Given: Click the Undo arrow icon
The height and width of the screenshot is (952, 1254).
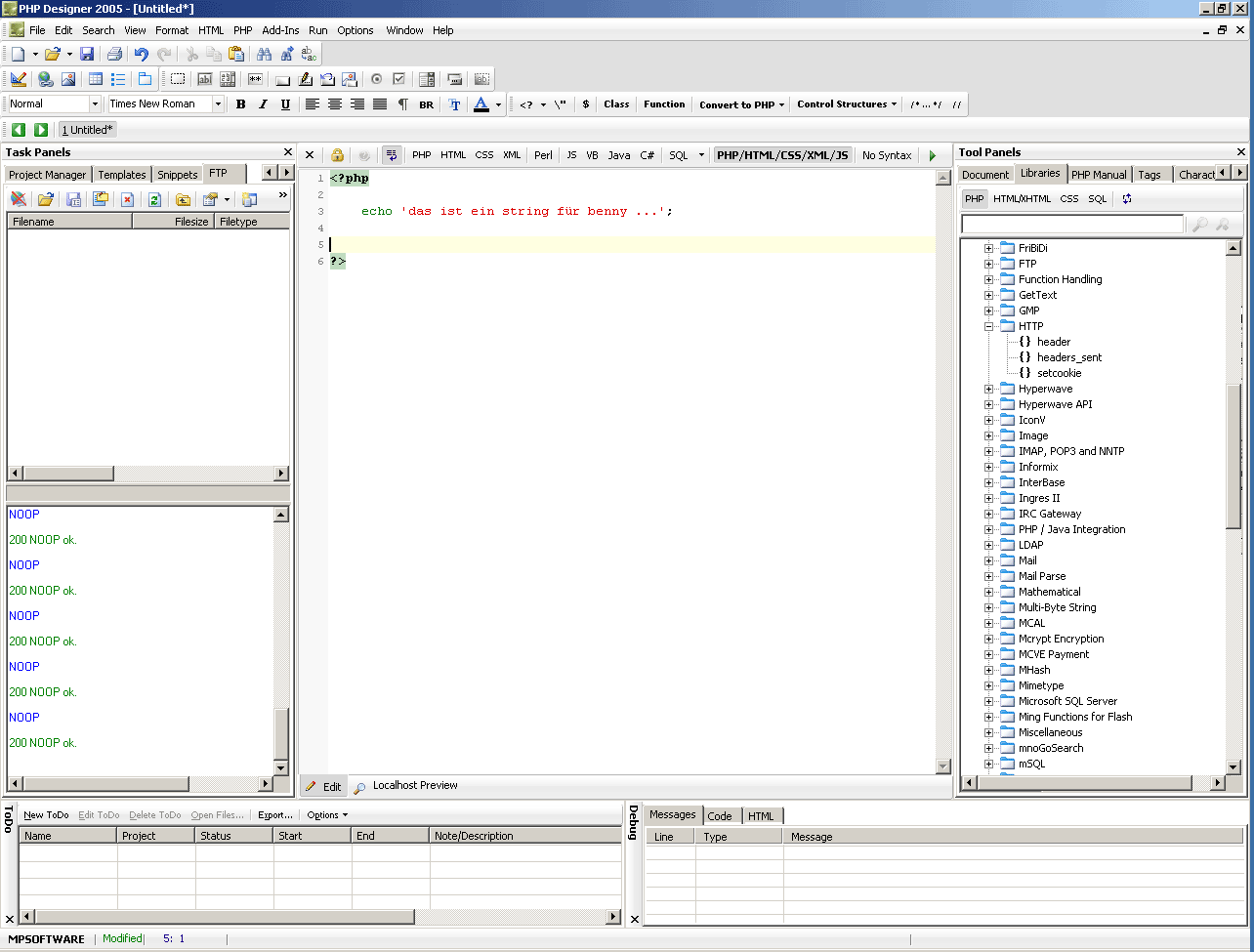Looking at the screenshot, I should pyautogui.click(x=142, y=55).
